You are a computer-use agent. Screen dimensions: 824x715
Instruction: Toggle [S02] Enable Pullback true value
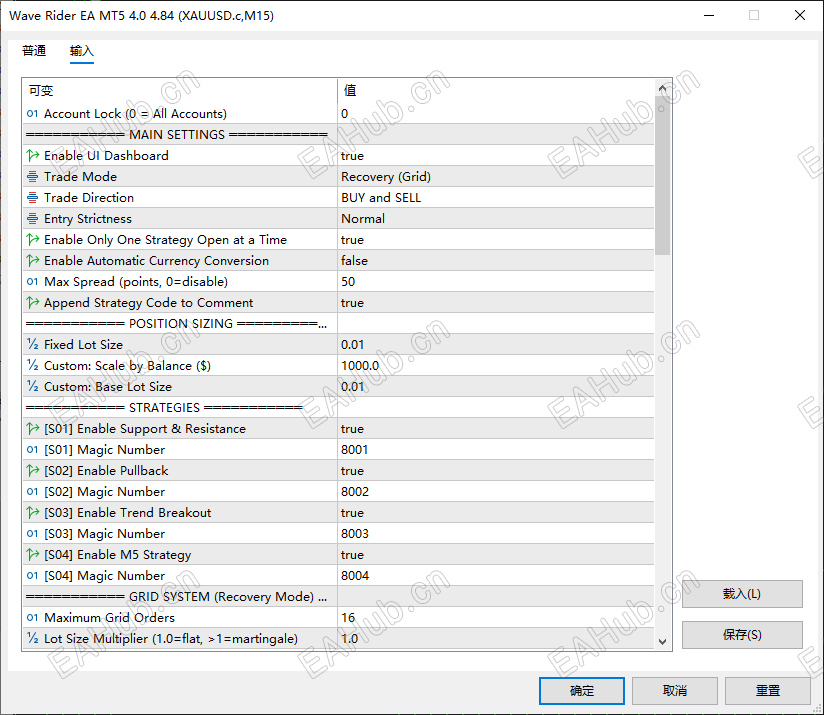tap(496, 471)
